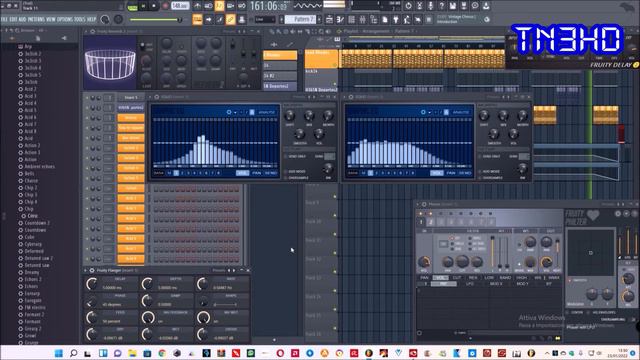Click the green main pitch slider in the toolbar
This screenshot has width=640, height=360.
(155, 19)
